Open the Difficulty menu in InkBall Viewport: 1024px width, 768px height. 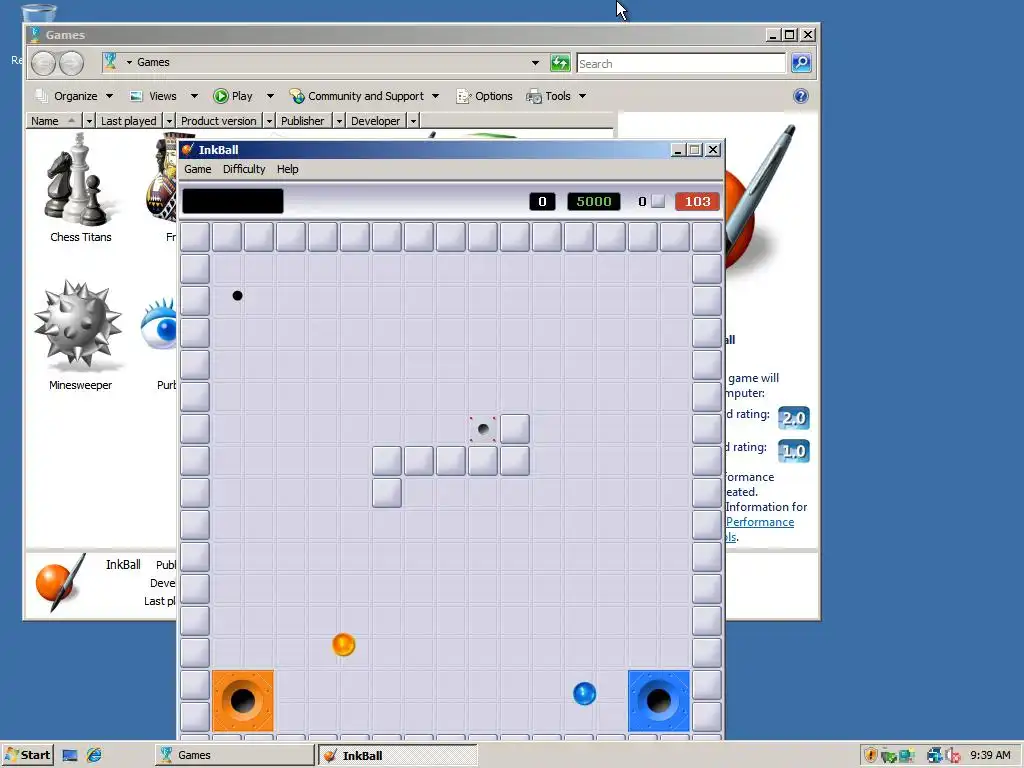tap(244, 169)
